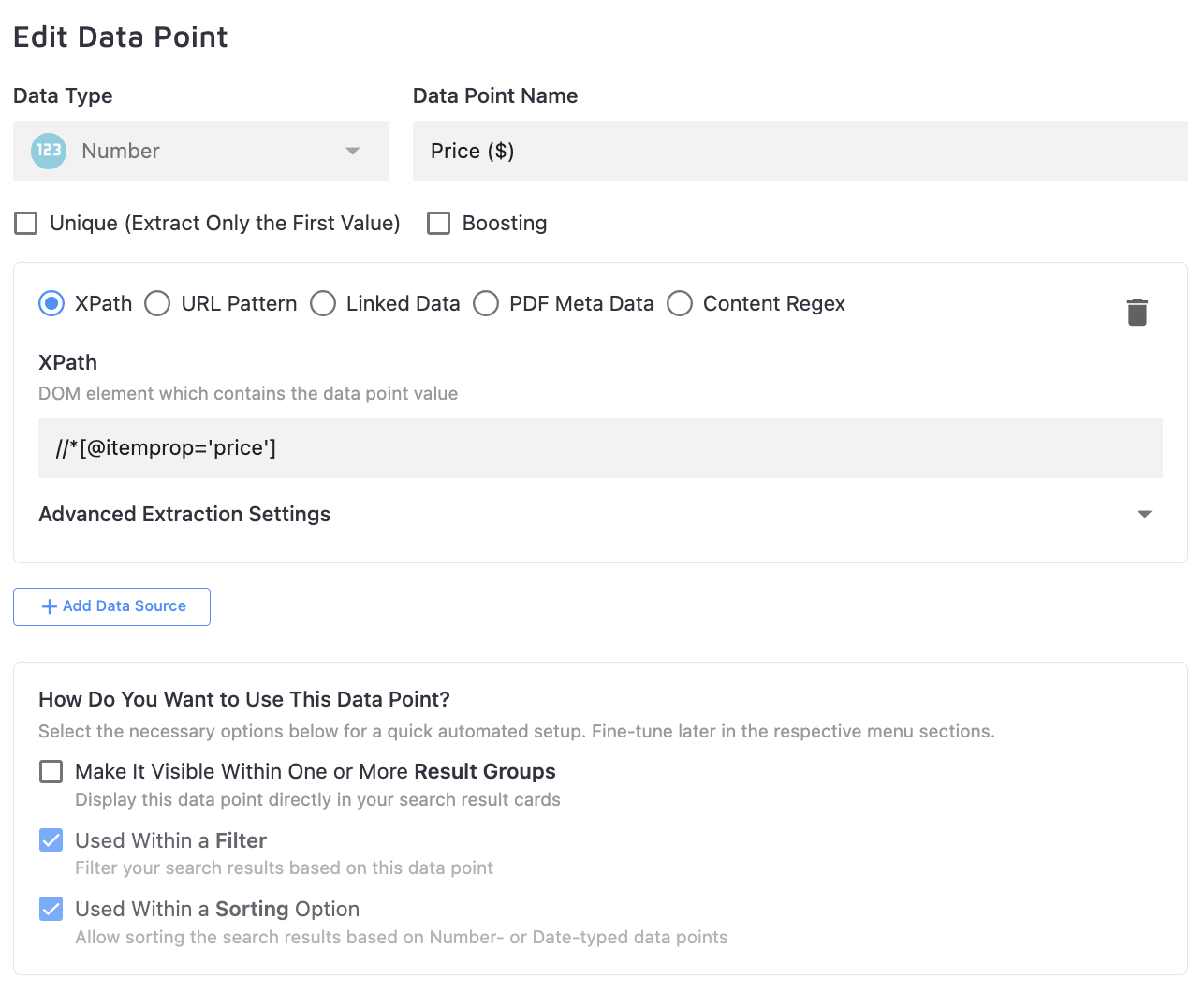1204x992 pixels.
Task: Disable the Used Within a Sorting Option checkbox
Action: tap(51, 909)
